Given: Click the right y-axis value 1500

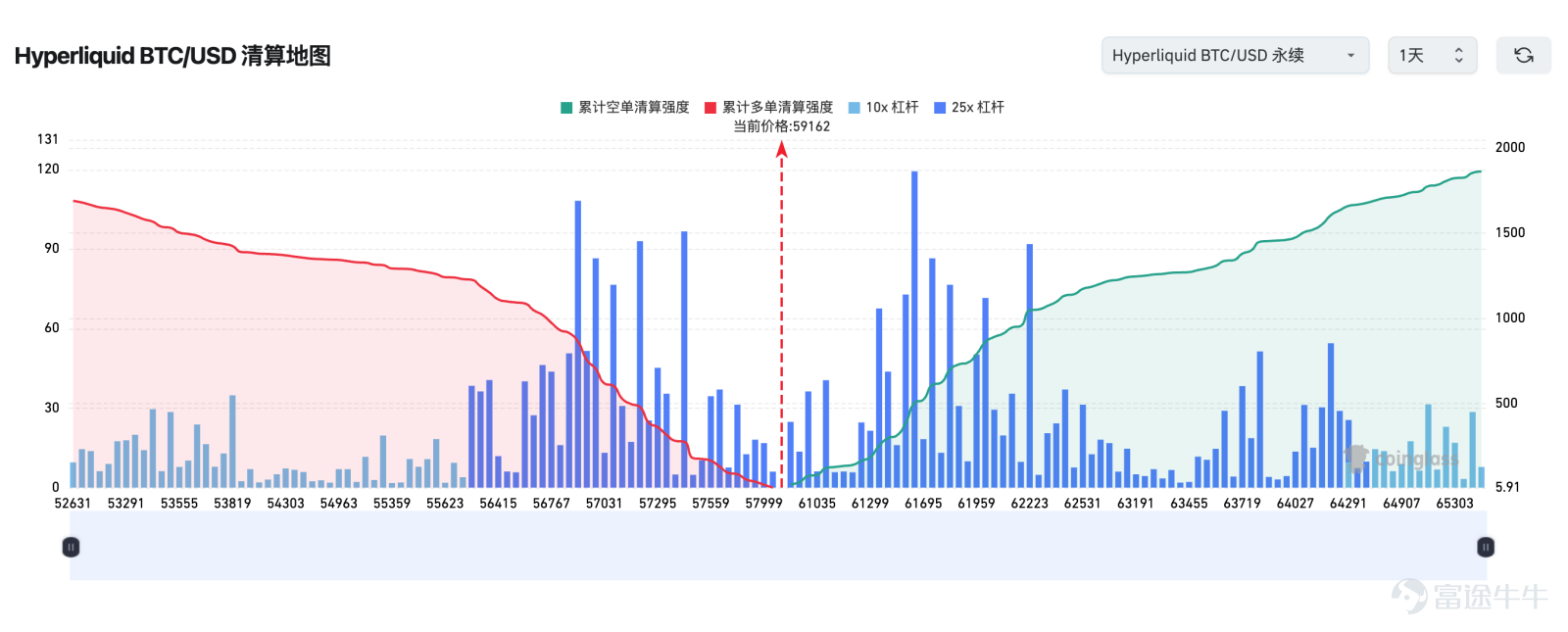Looking at the screenshot, I should coord(1510,232).
